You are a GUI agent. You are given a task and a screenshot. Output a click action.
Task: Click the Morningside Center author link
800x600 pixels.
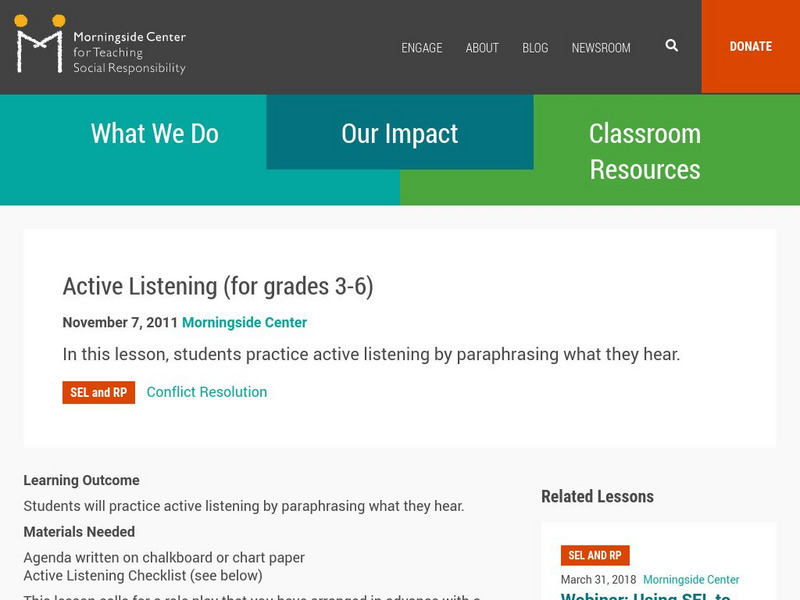244,323
